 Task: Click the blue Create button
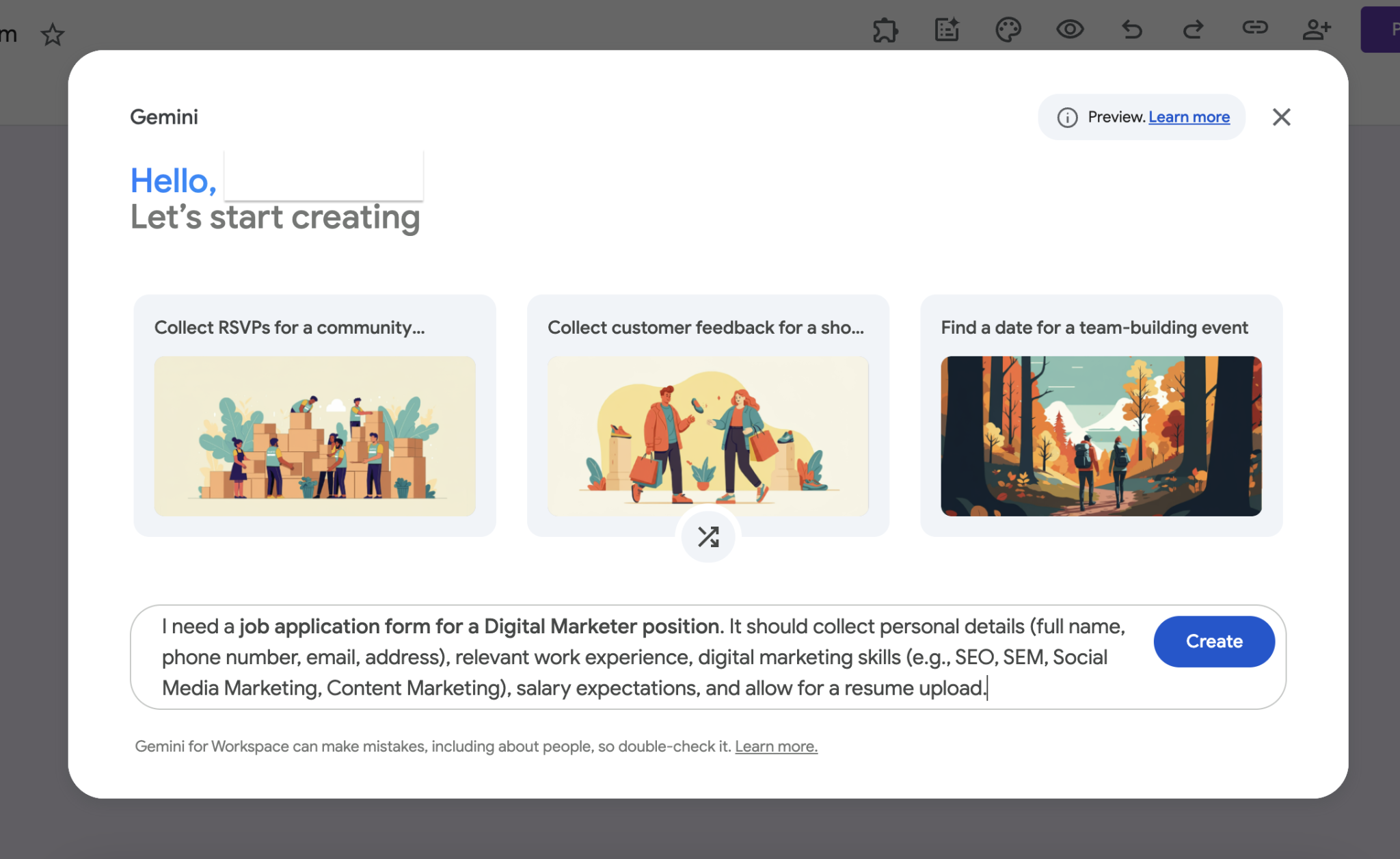coord(1213,642)
